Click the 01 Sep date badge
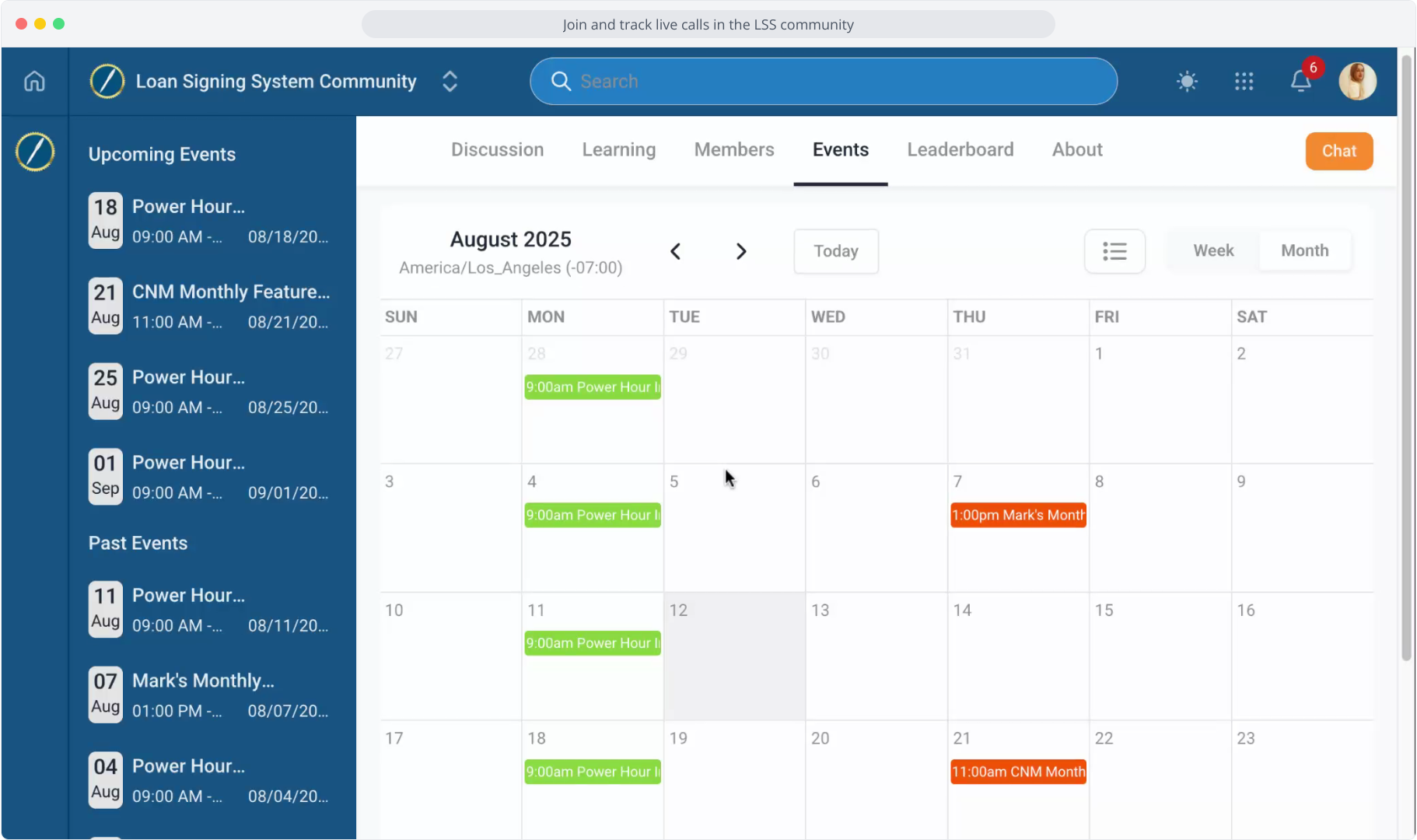Screen dimensions: 1417x840 [x=105, y=477]
